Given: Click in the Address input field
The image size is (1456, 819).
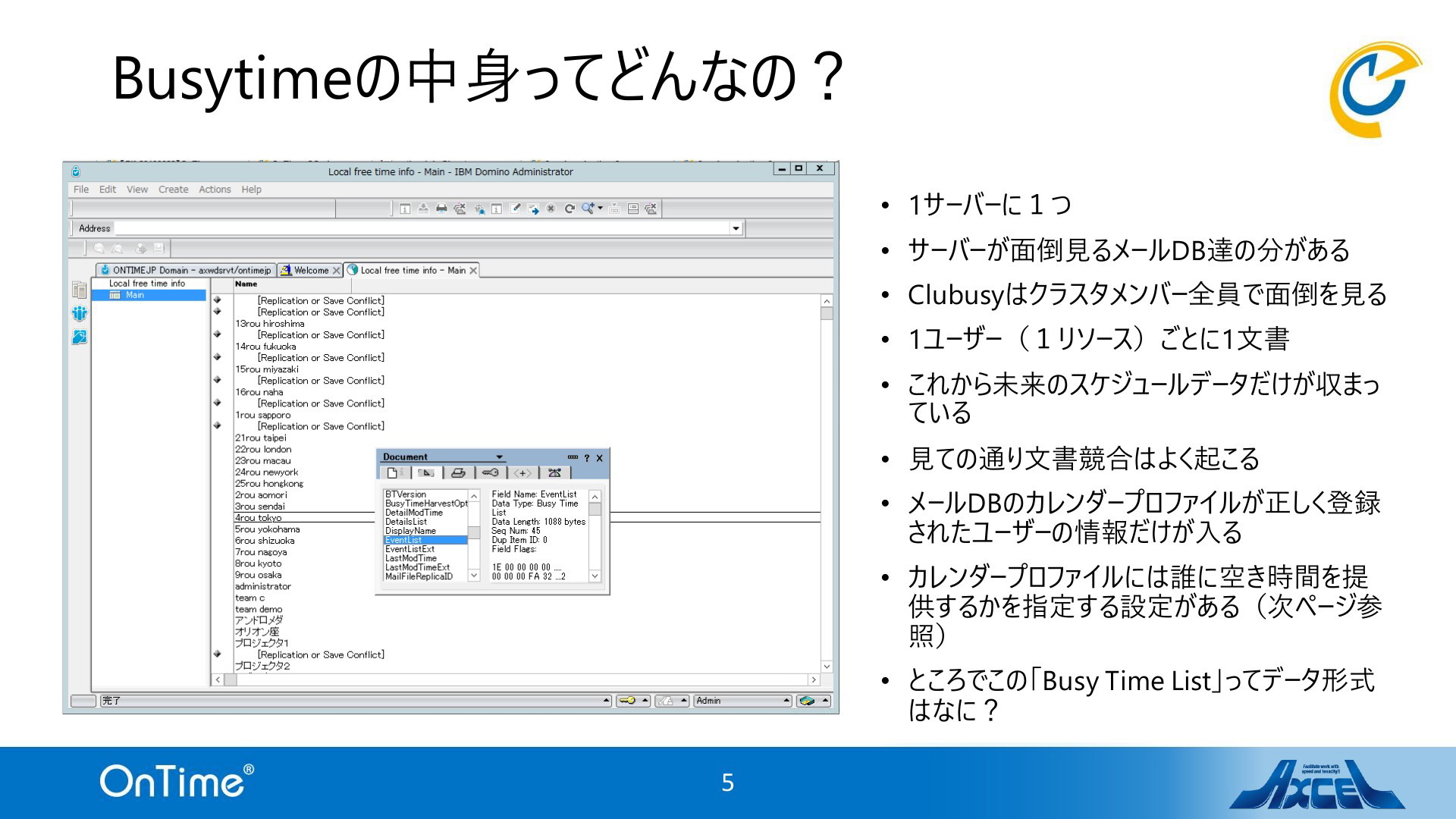Looking at the screenshot, I should pyautogui.click(x=421, y=228).
